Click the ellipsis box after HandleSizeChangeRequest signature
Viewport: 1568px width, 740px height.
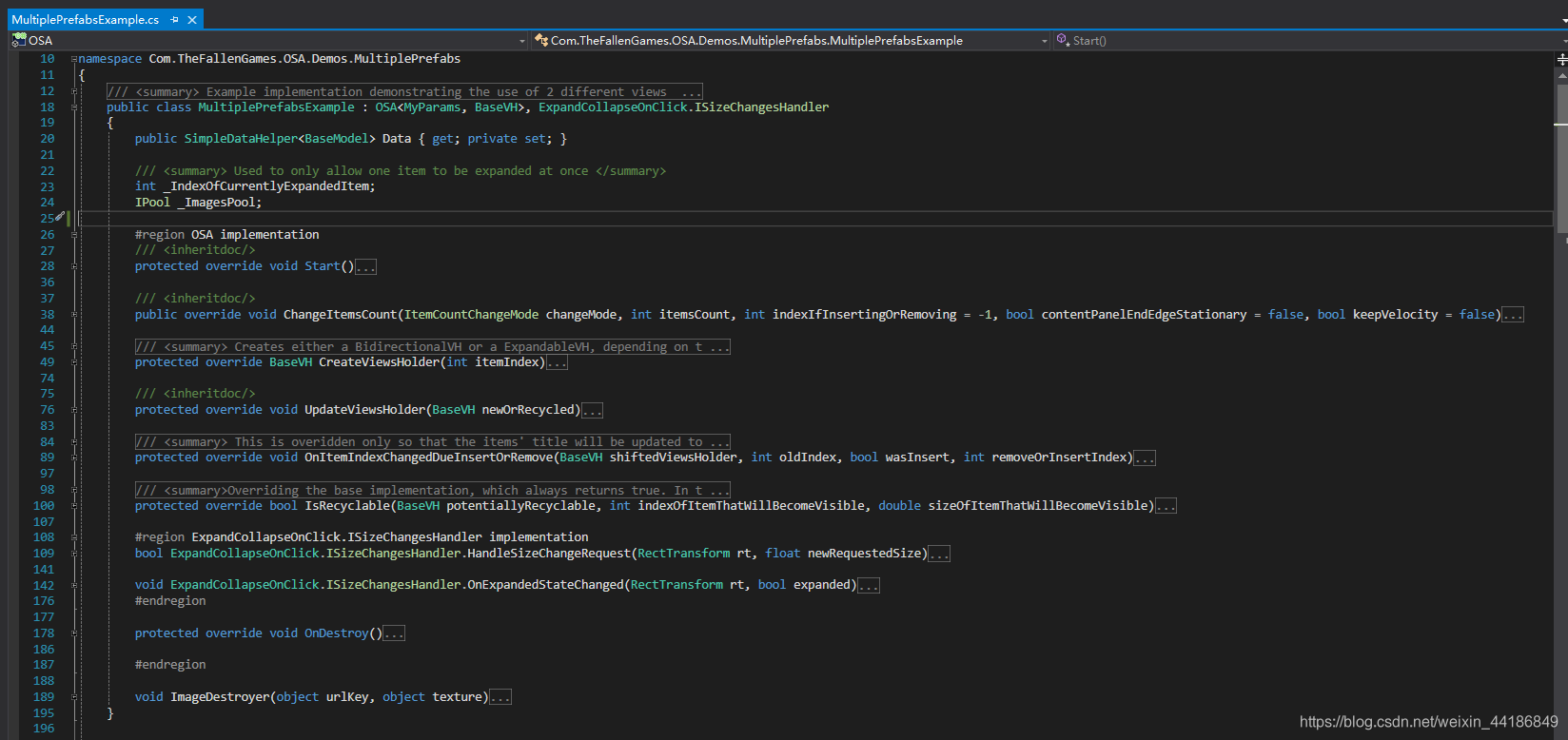coord(939,554)
